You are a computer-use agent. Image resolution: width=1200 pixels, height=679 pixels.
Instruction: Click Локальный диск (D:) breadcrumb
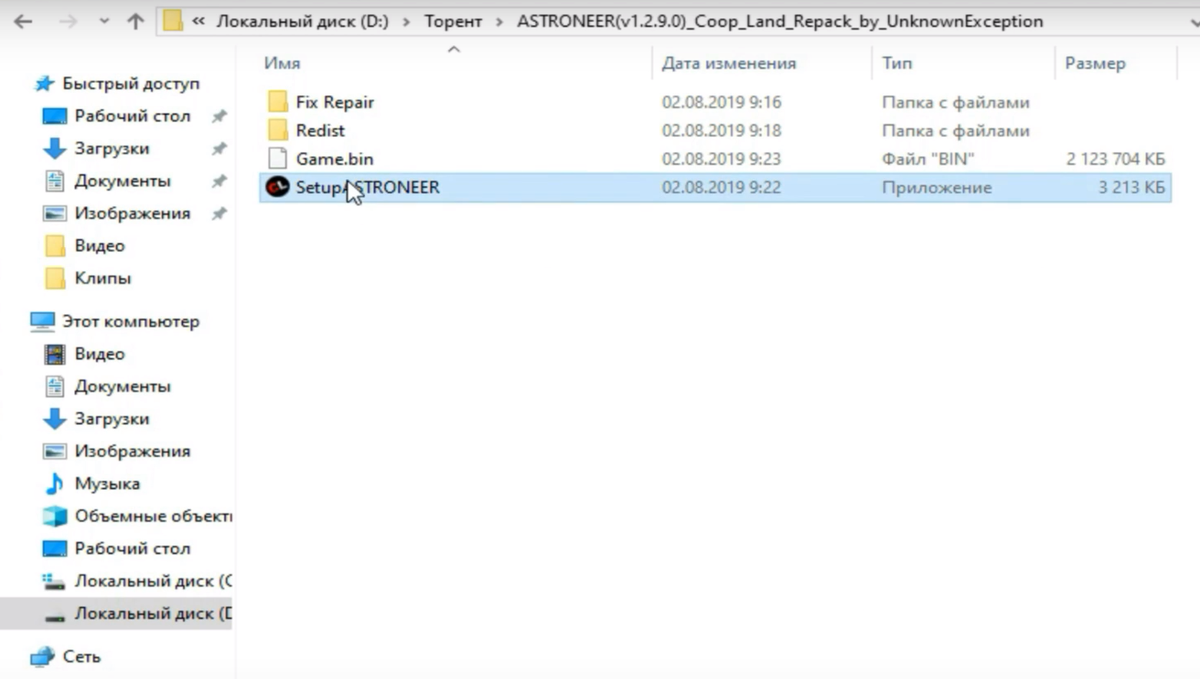coord(305,21)
